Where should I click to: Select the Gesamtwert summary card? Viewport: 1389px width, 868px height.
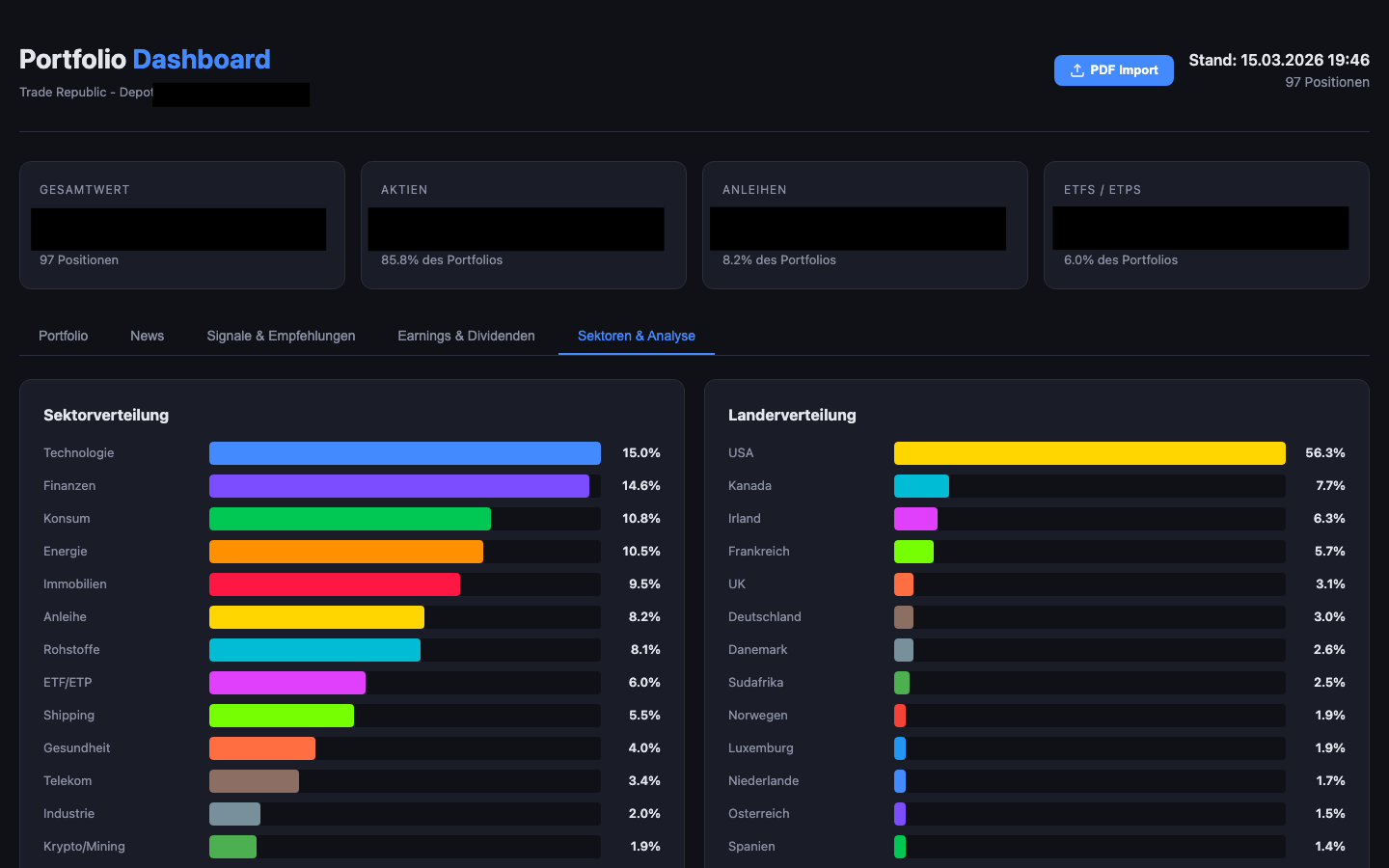181,225
